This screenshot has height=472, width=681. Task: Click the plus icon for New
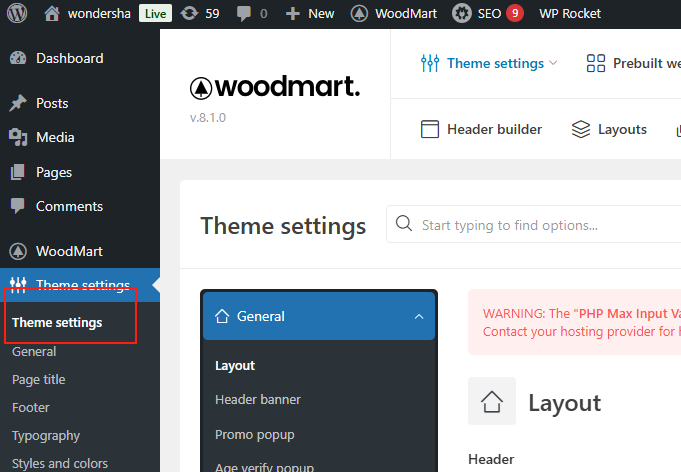[293, 13]
